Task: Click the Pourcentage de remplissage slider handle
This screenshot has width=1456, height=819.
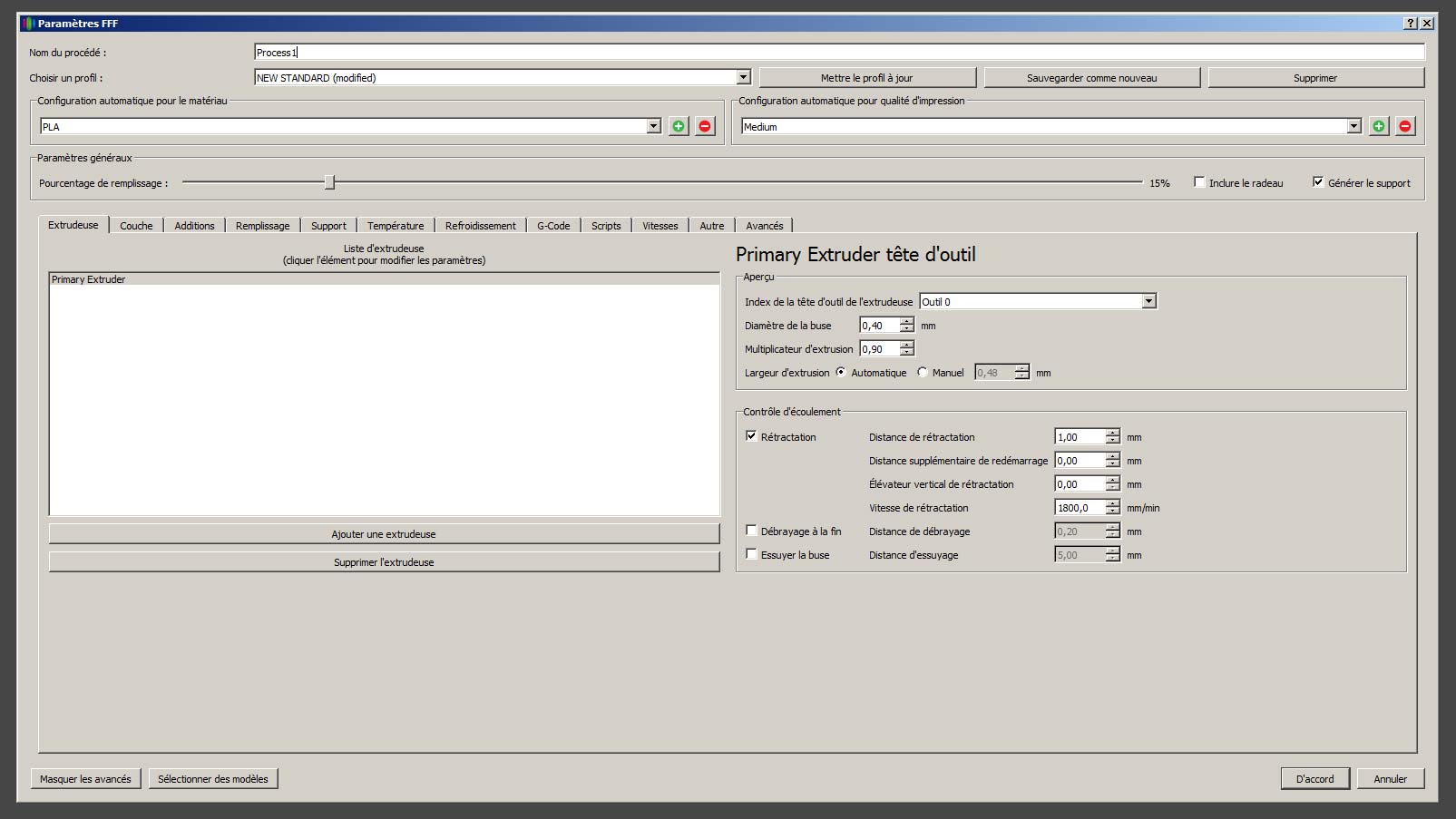Action: coord(329,182)
